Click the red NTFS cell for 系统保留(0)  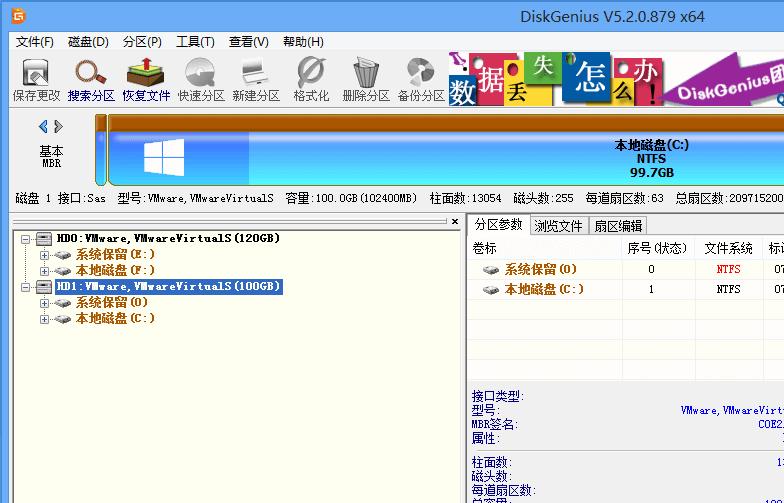click(x=728, y=270)
